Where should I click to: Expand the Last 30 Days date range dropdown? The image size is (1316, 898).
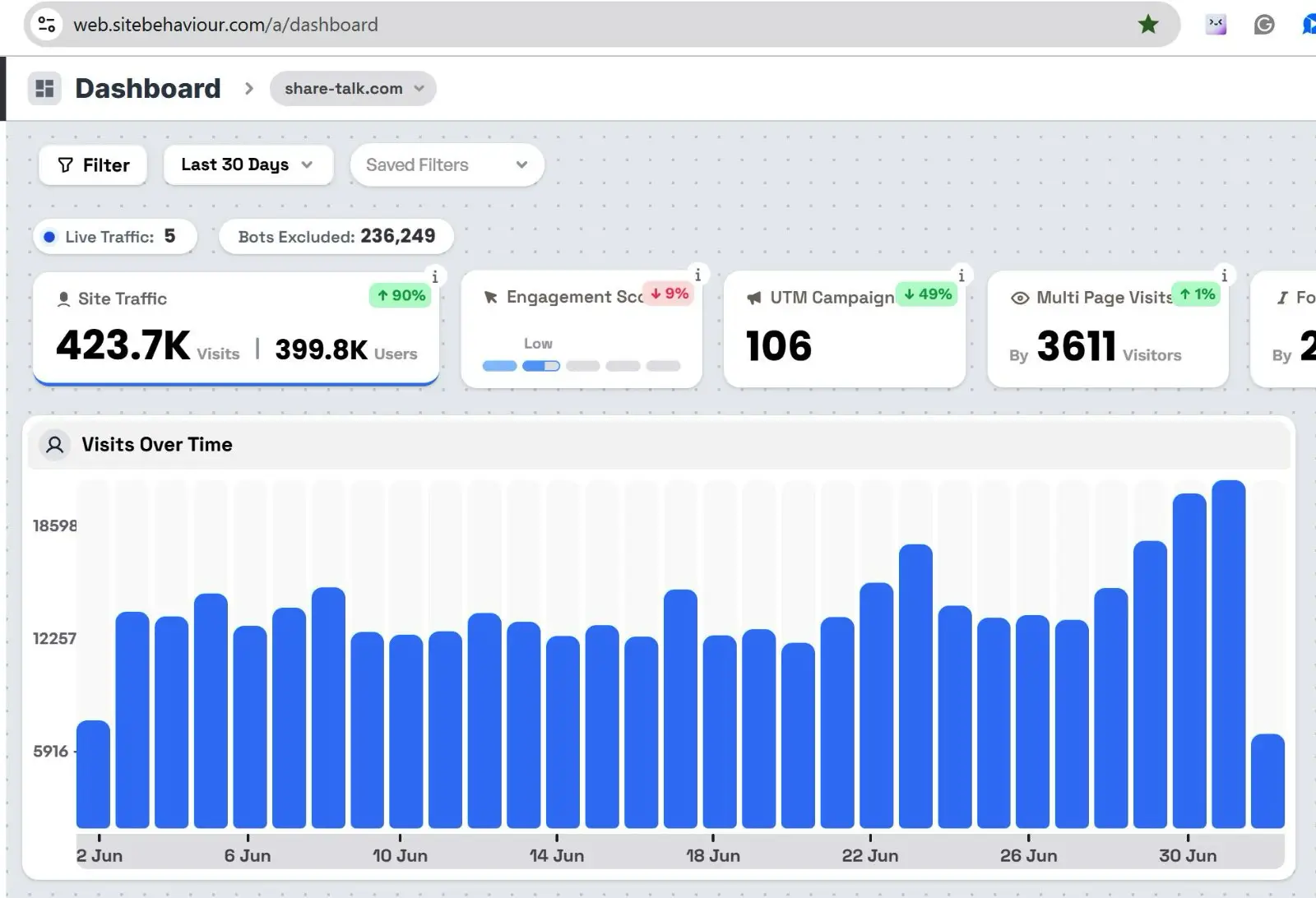pos(248,164)
